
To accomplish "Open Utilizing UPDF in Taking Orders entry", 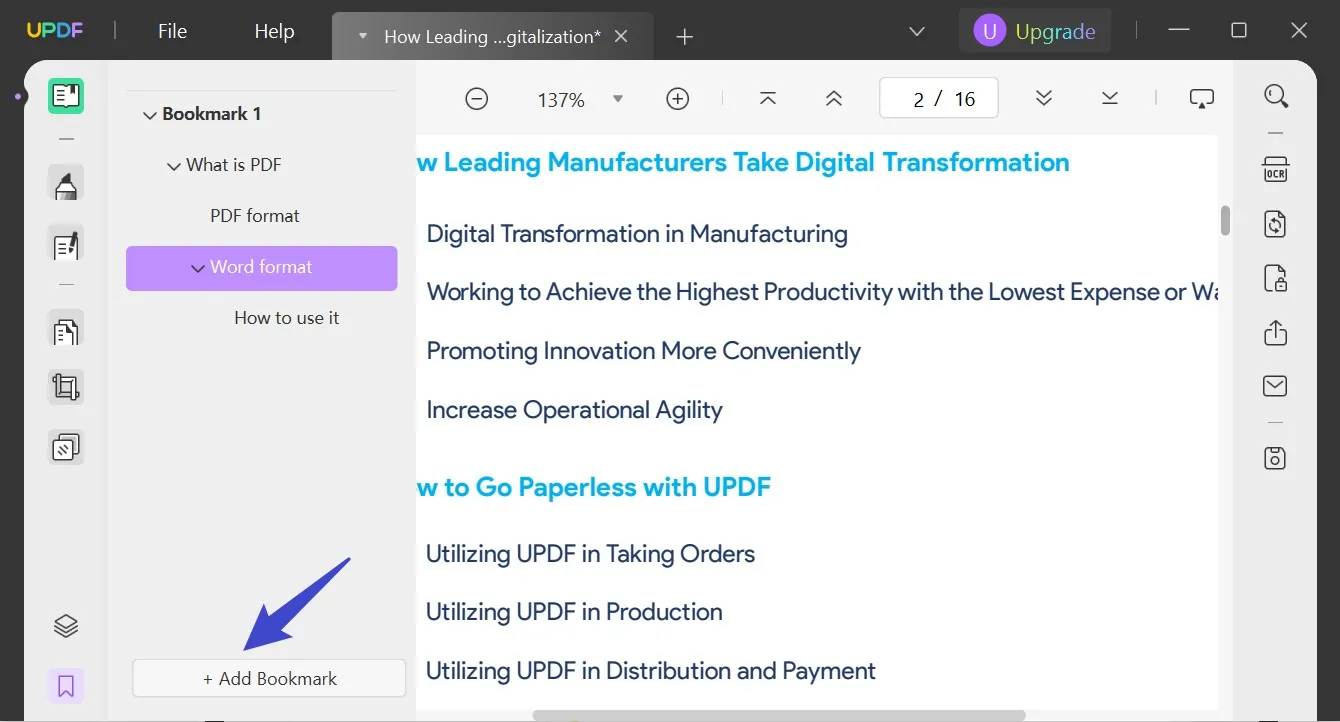I will click(x=591, y=554).
